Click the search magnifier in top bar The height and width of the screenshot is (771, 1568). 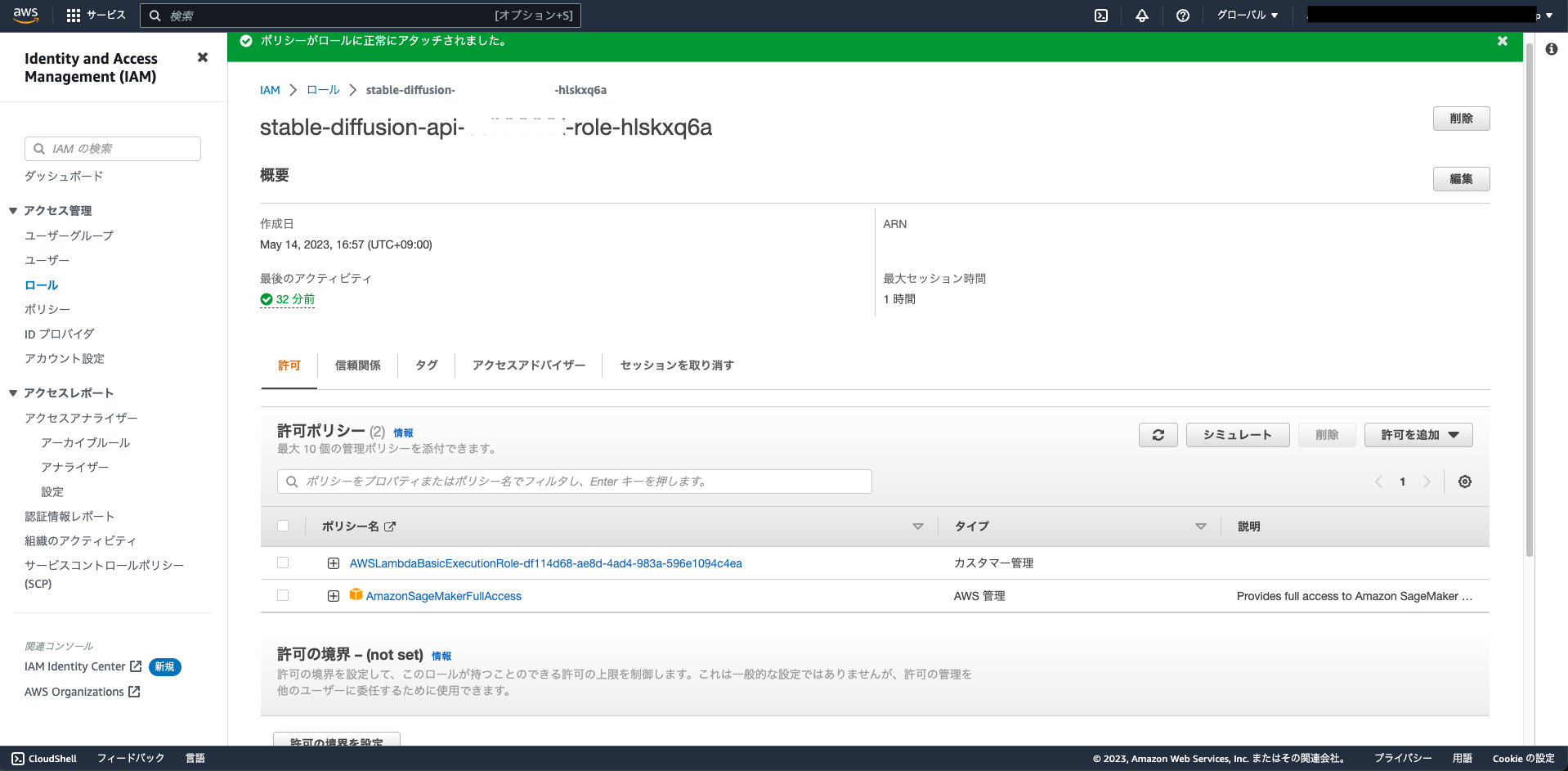(x=155, y=16)
